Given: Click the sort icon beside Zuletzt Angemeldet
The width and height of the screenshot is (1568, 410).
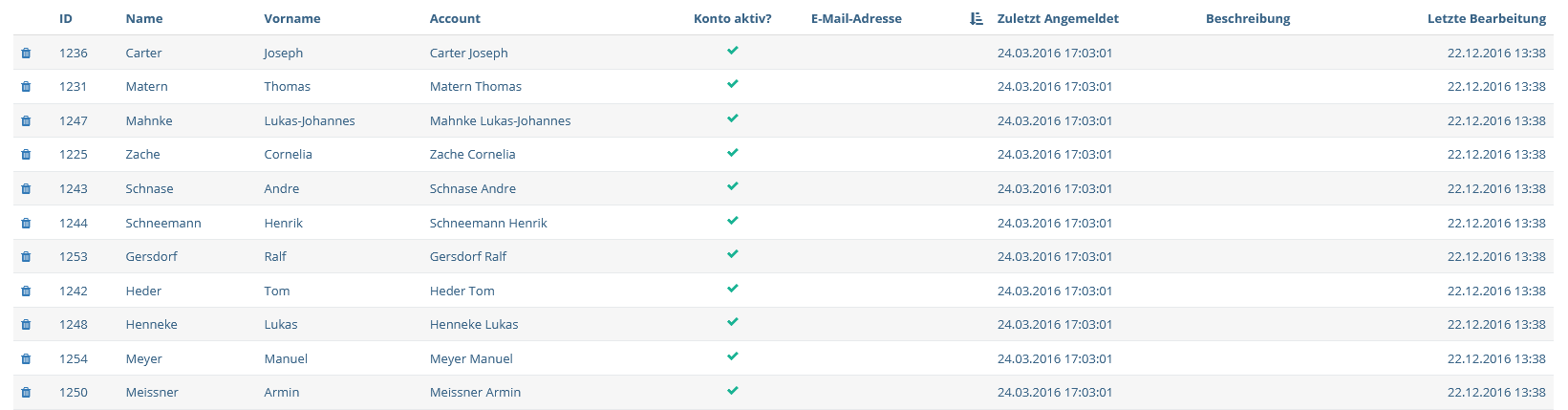Looking at the screenshot, I should click(x=976, y=18).
